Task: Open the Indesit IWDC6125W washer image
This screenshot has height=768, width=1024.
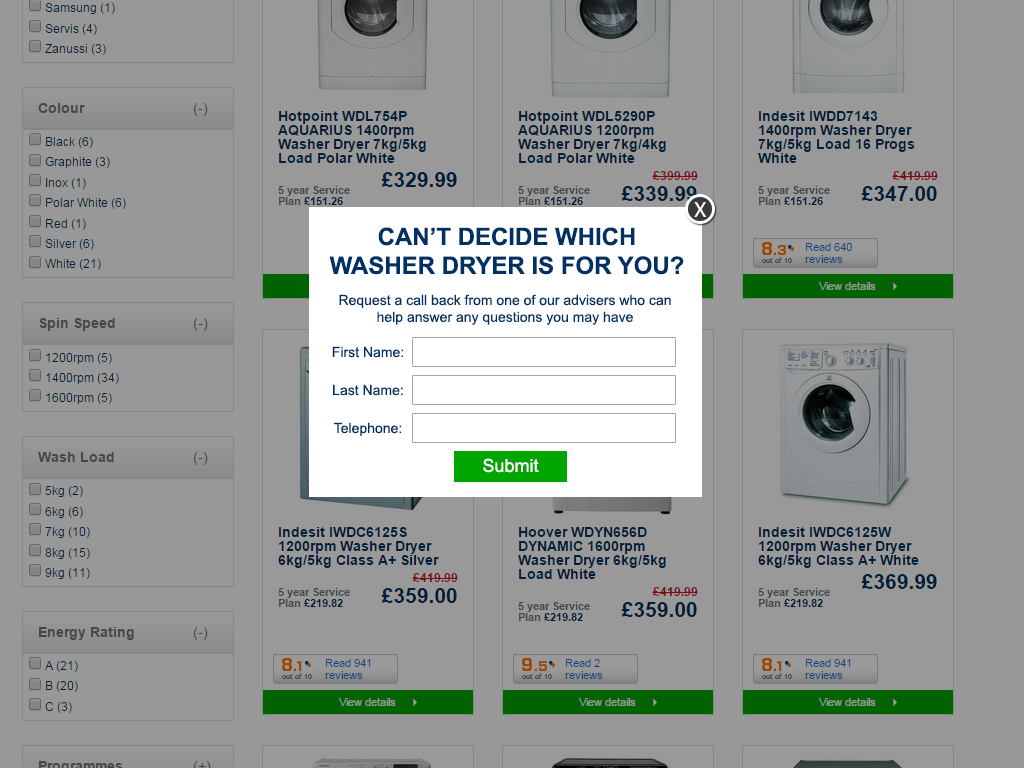Action: tap(844, 423)
